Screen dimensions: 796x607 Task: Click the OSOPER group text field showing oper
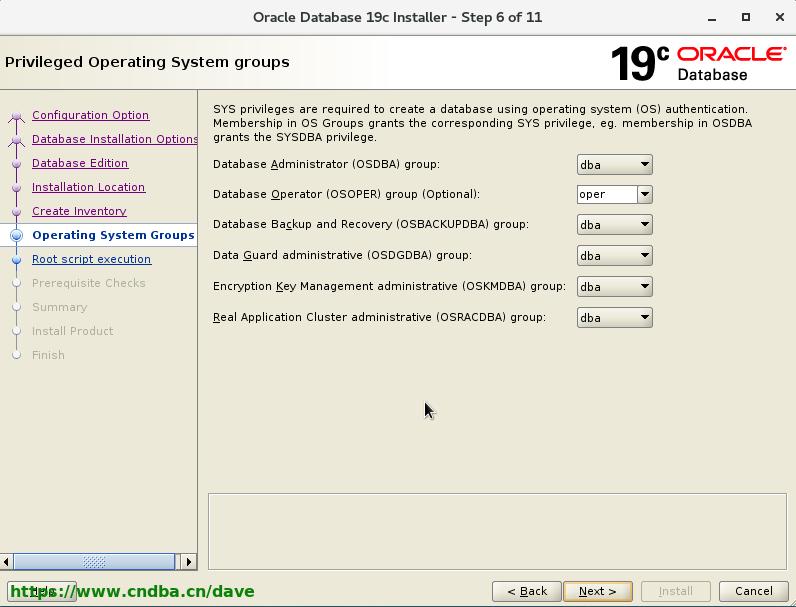(x=607, y=194)
